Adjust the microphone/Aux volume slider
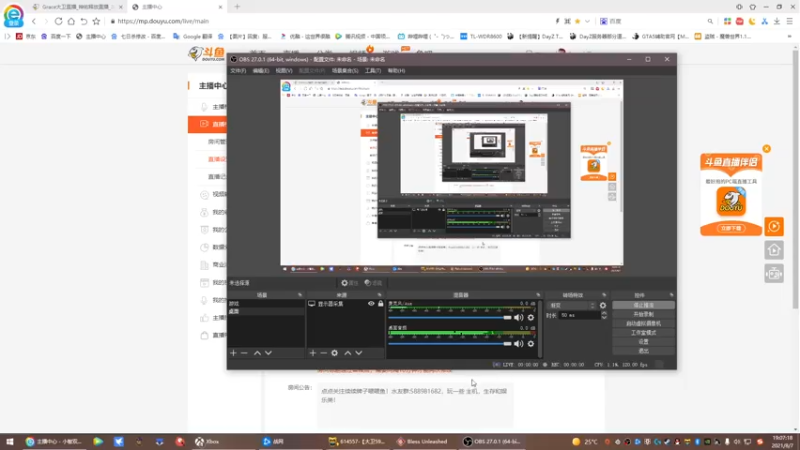 449,317
